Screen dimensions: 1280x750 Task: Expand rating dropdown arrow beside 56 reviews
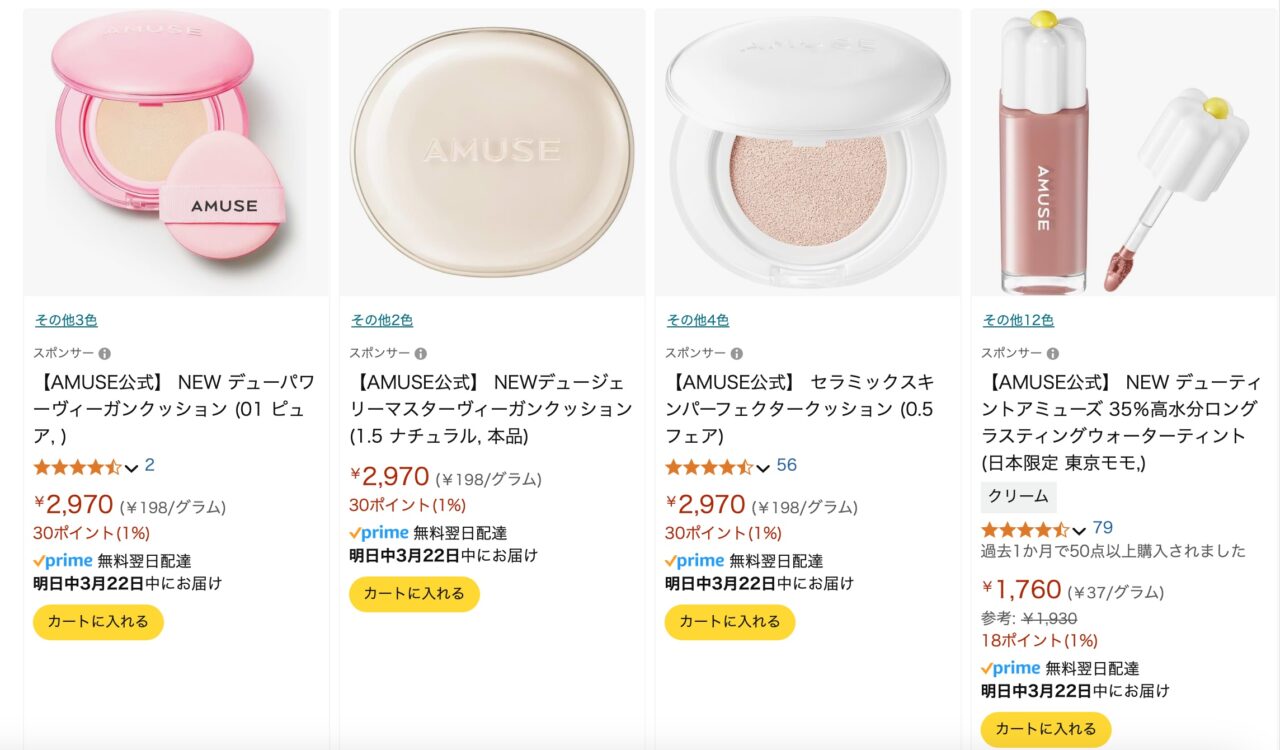763,468
